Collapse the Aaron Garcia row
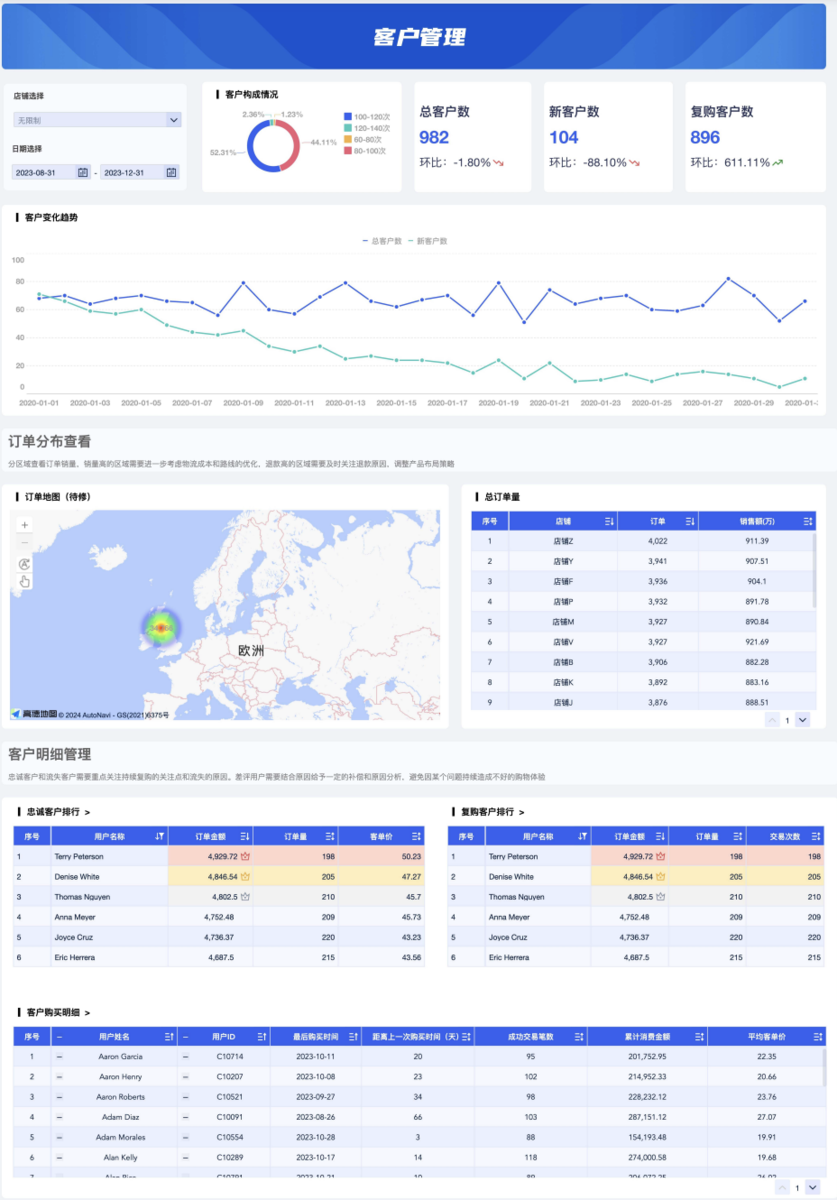 pyautogui.click(x=59, y=1056)
